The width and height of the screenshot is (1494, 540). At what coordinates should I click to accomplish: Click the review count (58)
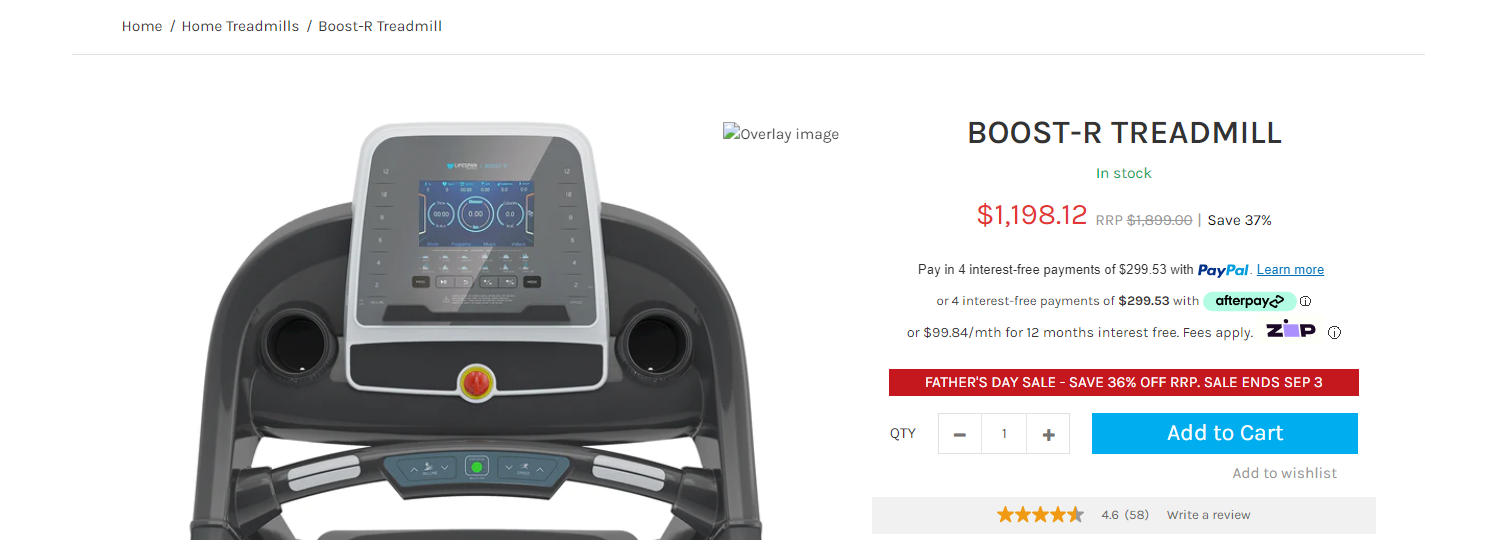pyautogui.click(x=1137, y=515)
